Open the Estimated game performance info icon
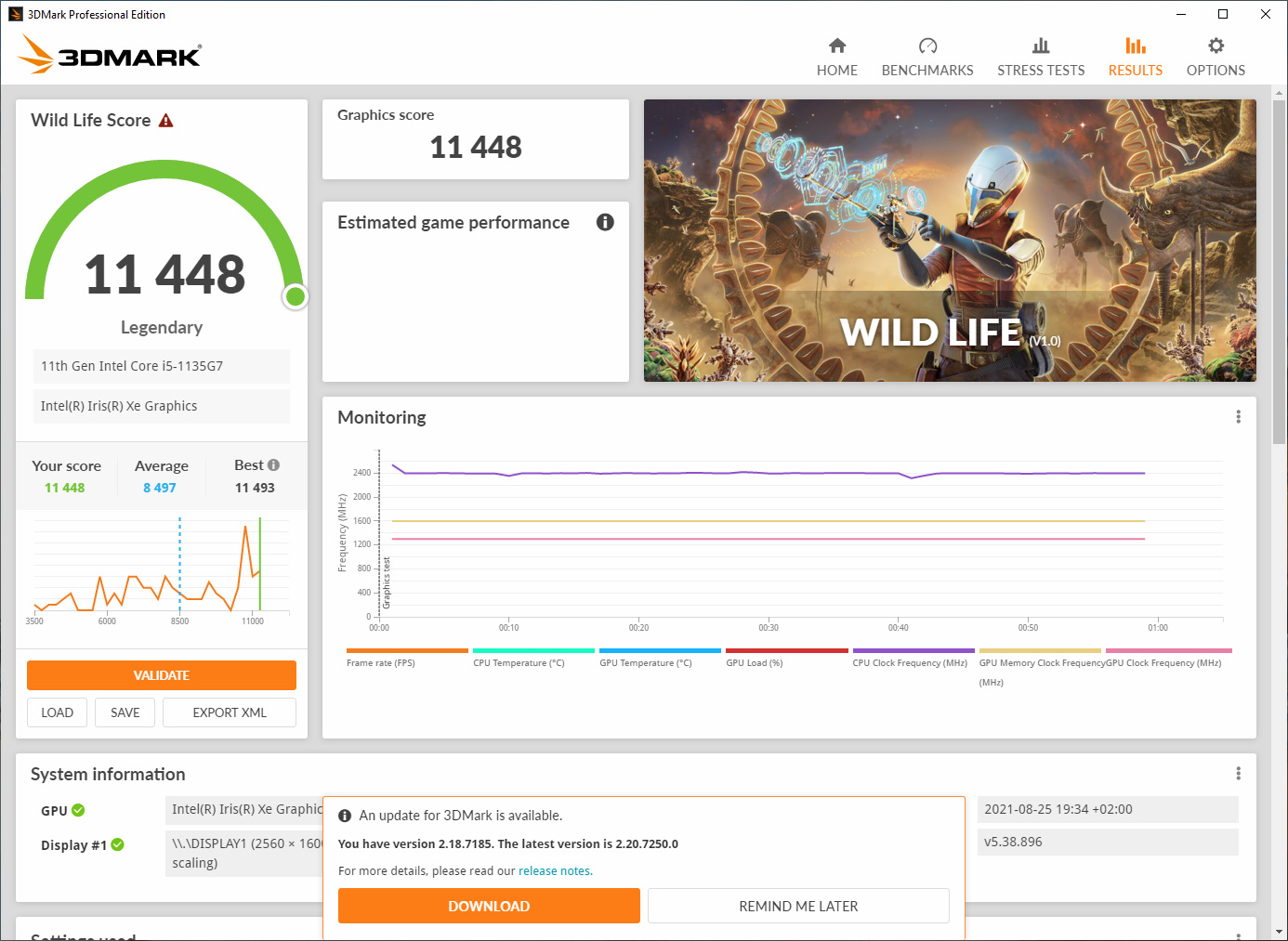The height and width of the screenshot is (941, 1288). [x=605, y=222]
